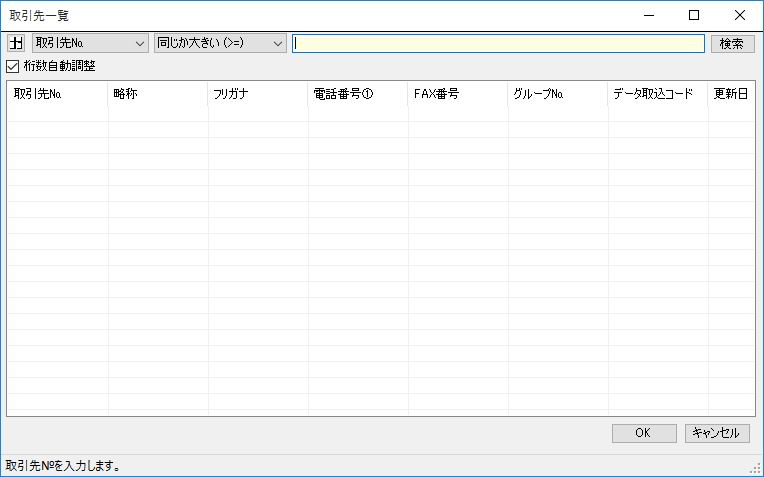Sort by the 取引先№ column header
Viewport: 764px width, 477px height.
click(57, 93)
